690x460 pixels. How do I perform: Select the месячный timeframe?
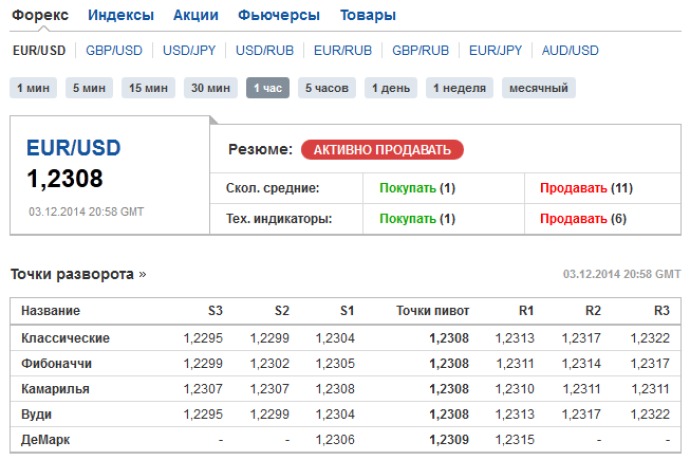tap(539, 88)
